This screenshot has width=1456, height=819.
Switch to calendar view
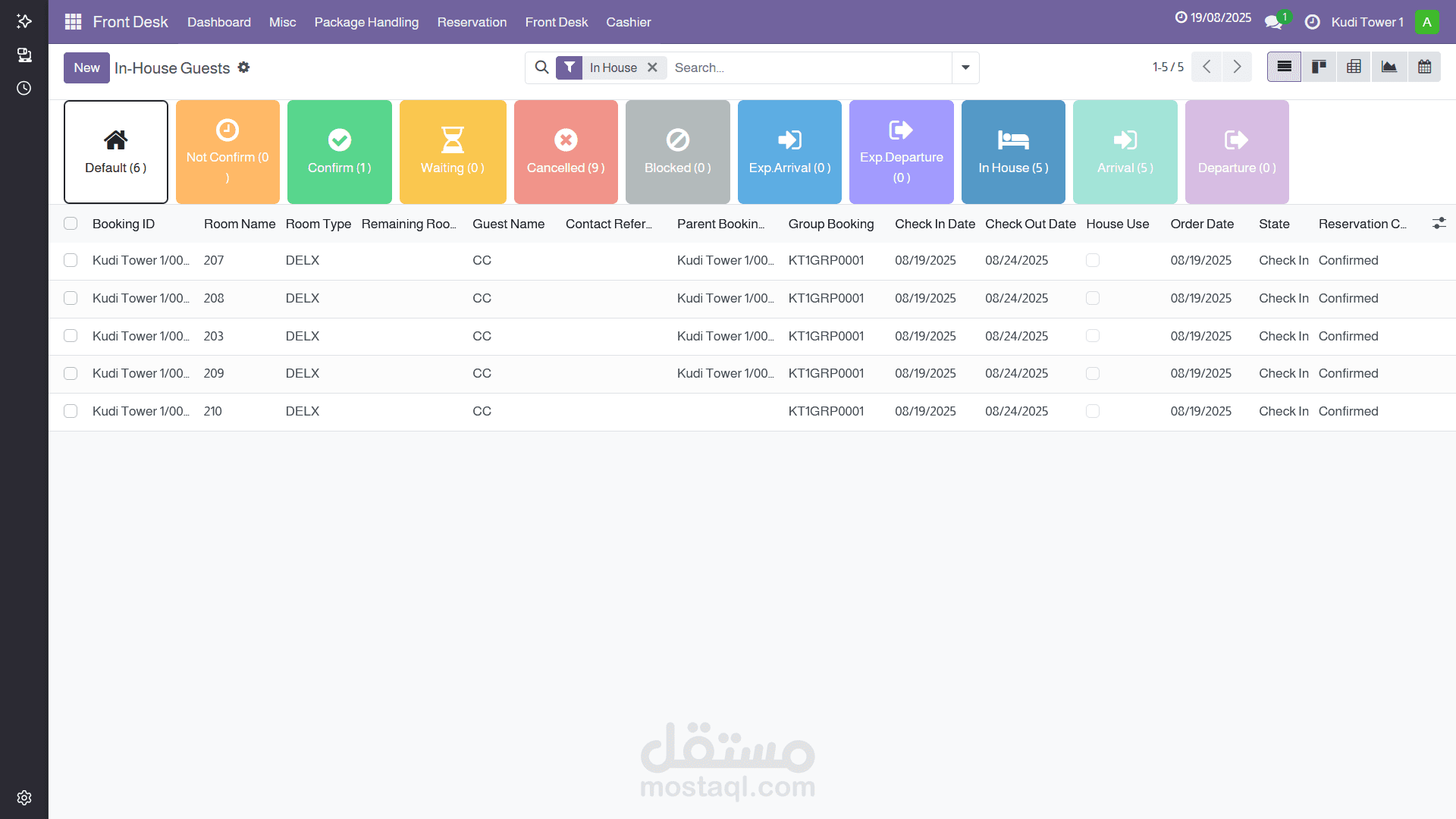(1424, 67)
